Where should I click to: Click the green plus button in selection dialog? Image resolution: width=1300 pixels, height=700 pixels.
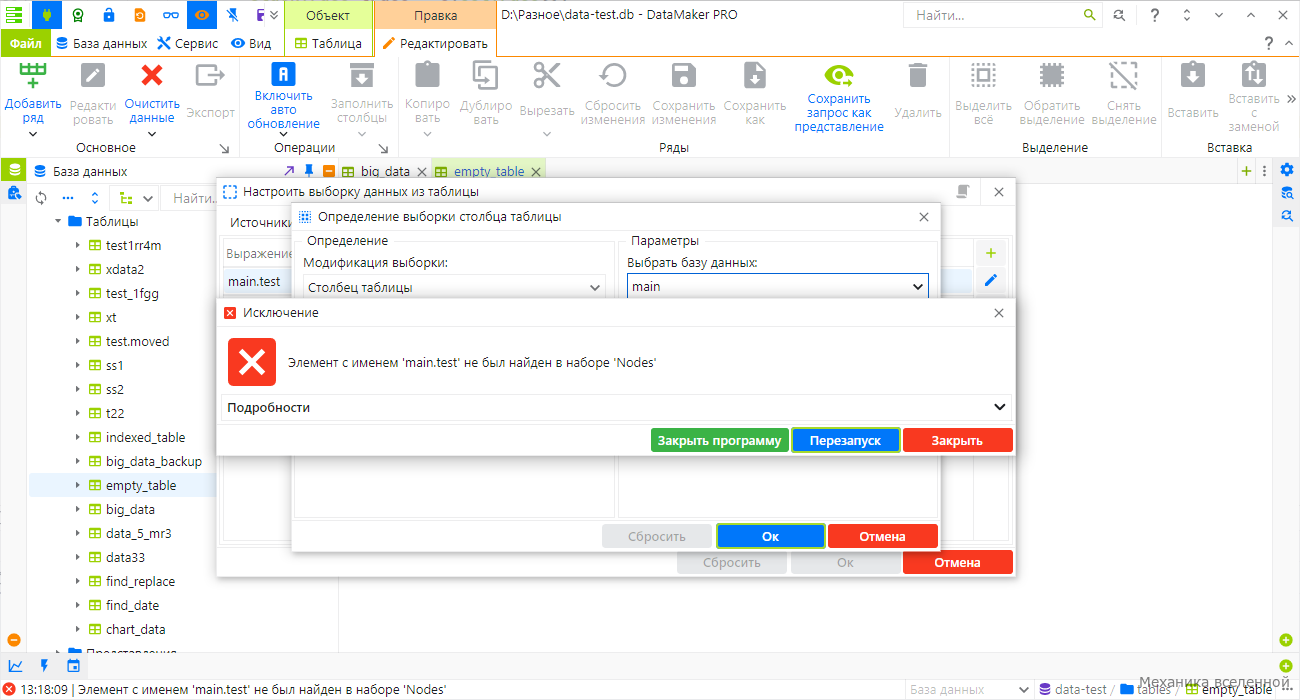(x=991, y=253)
